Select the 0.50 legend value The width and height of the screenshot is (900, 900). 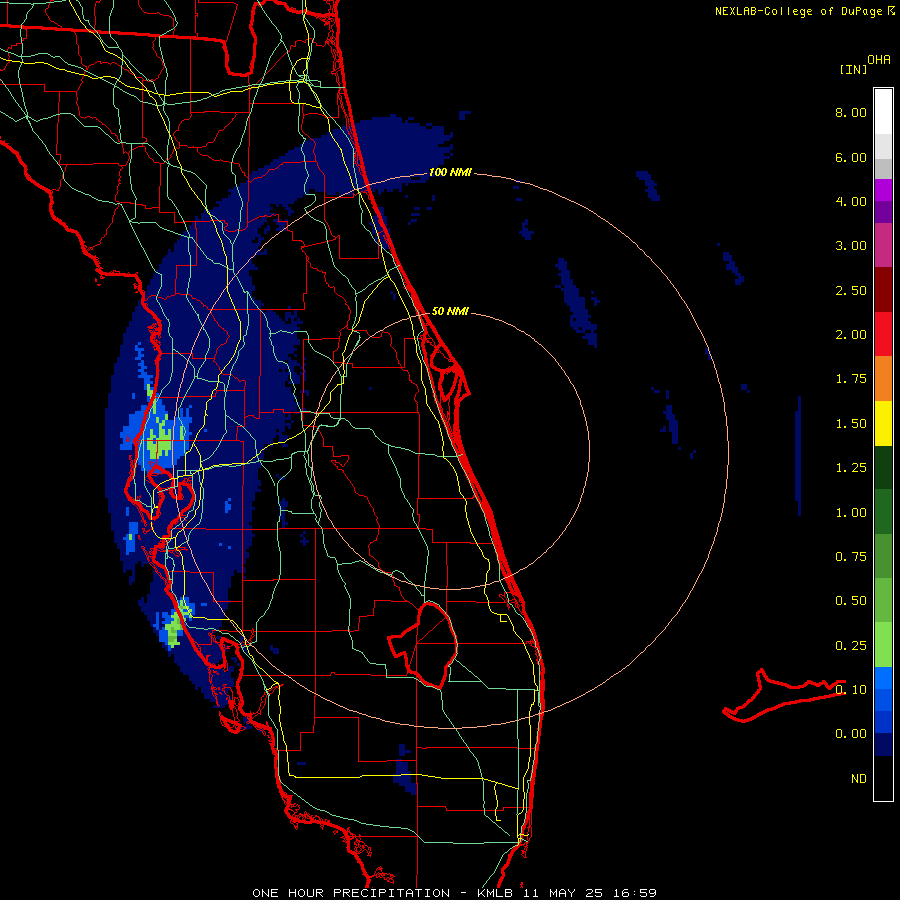tap(851, 601)
